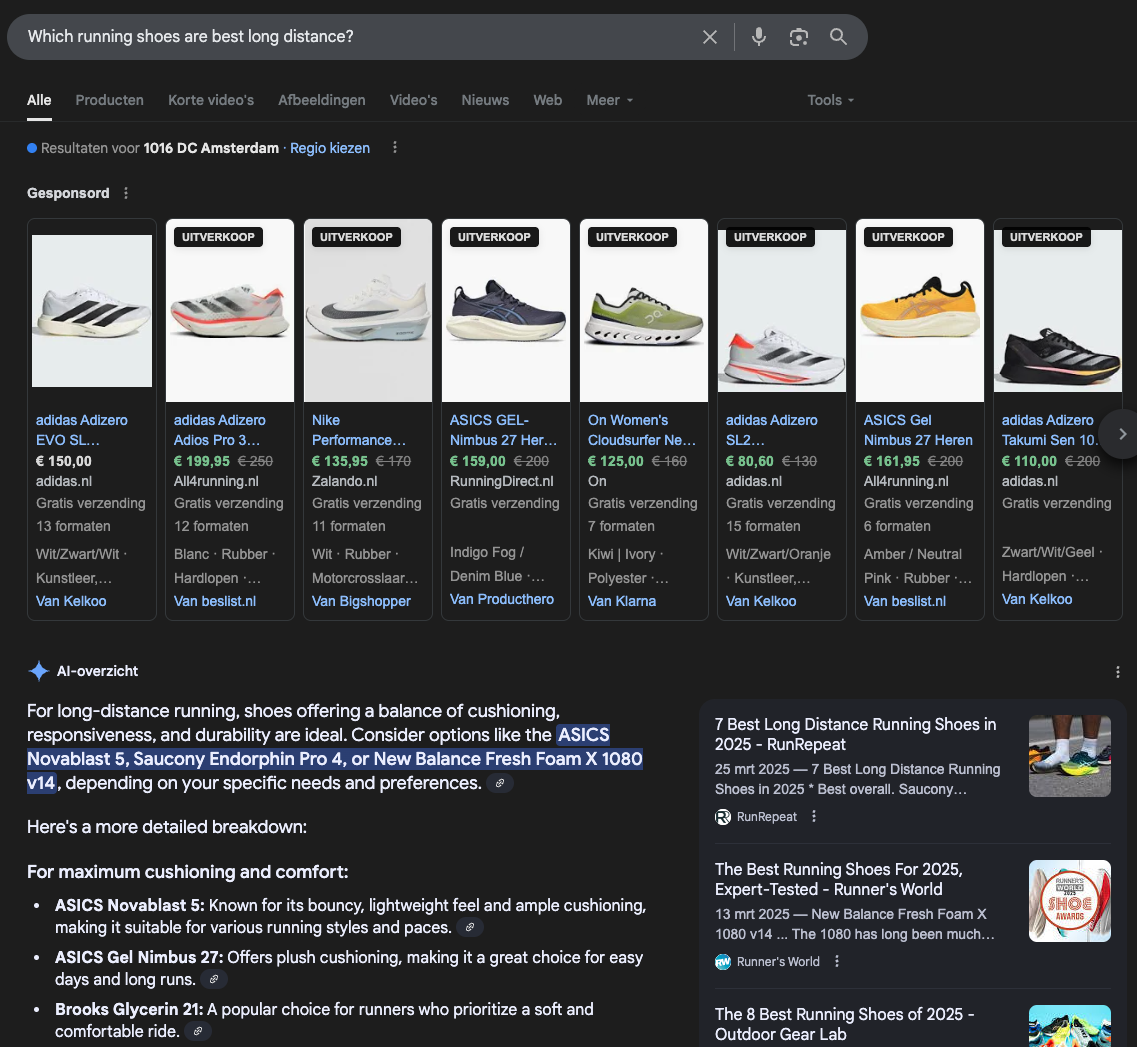
Task: Open the three-dot menu beside Runner's World source
Action: tap(837, 961)
